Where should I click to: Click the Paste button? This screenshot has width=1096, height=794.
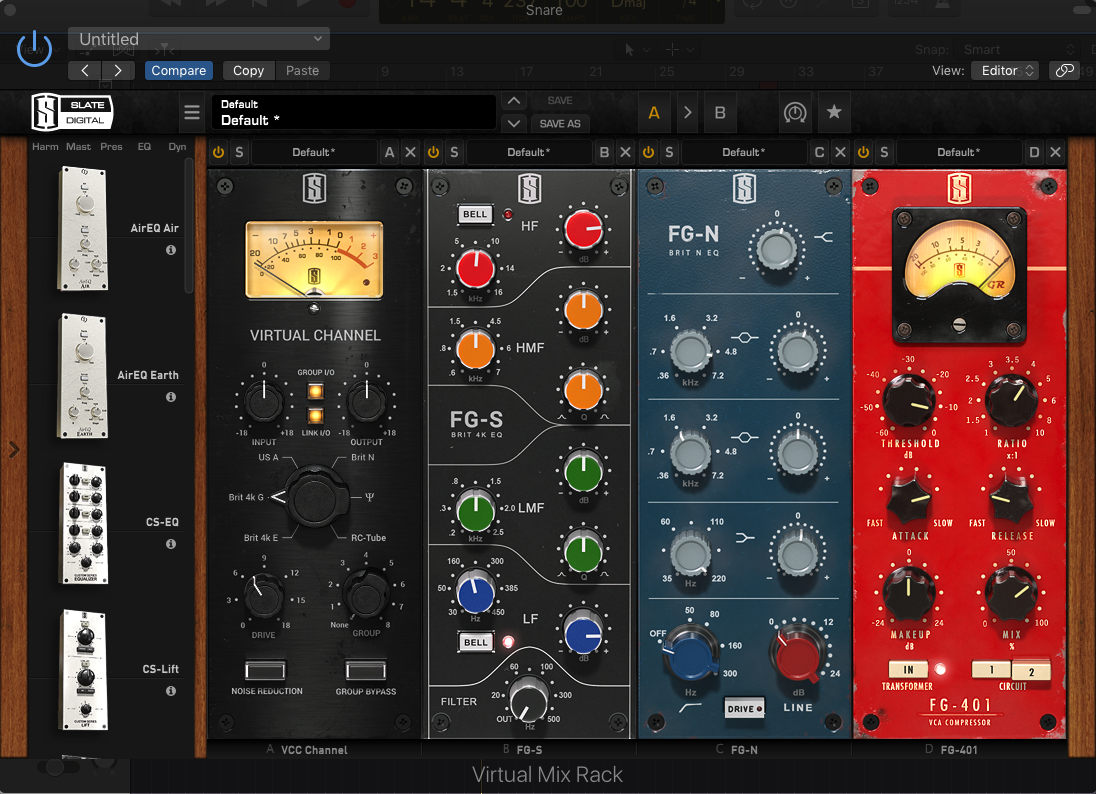(x=302, y=71)
